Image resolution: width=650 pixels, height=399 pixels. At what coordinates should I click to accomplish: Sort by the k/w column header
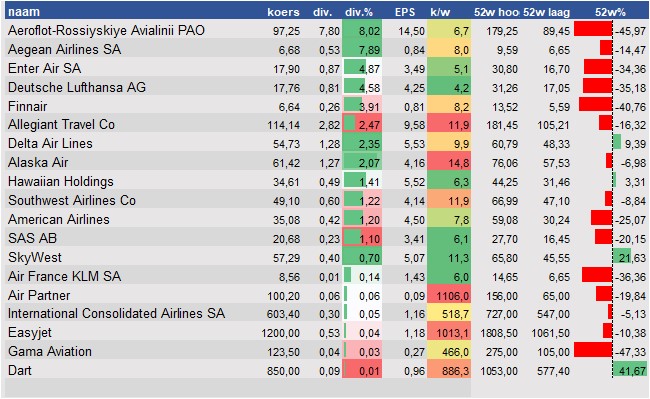coord(440,12)
